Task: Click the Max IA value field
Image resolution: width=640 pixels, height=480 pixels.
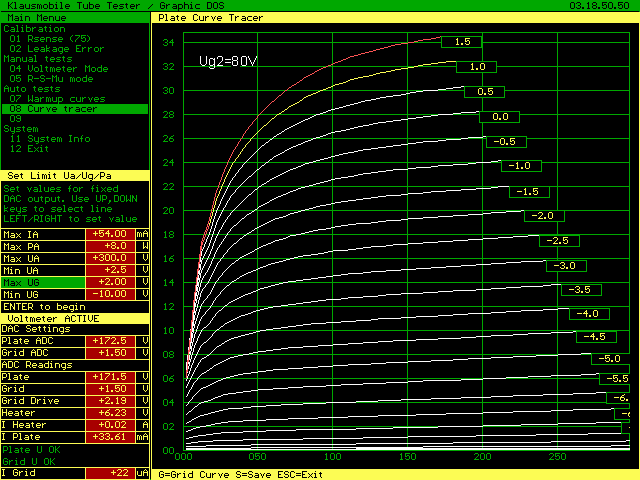Action: point(112,234)
